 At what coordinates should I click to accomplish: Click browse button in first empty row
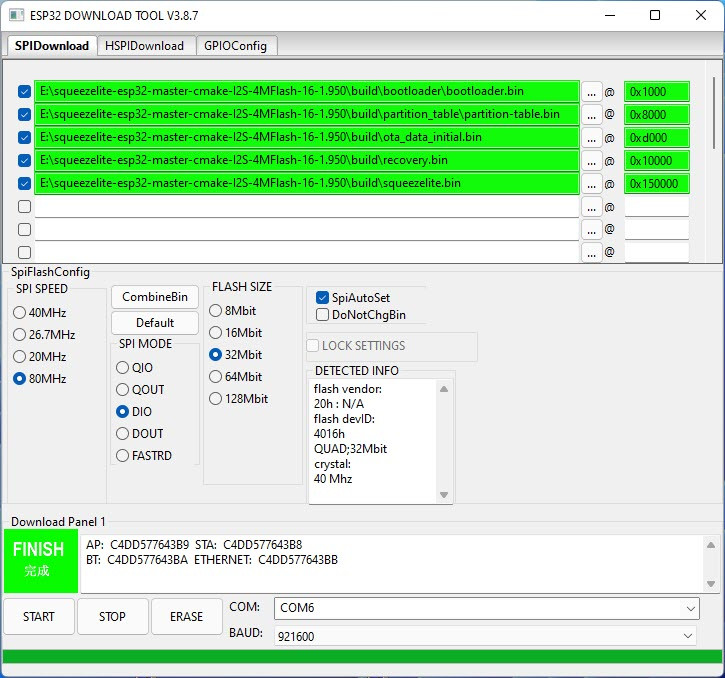point(591,207)
